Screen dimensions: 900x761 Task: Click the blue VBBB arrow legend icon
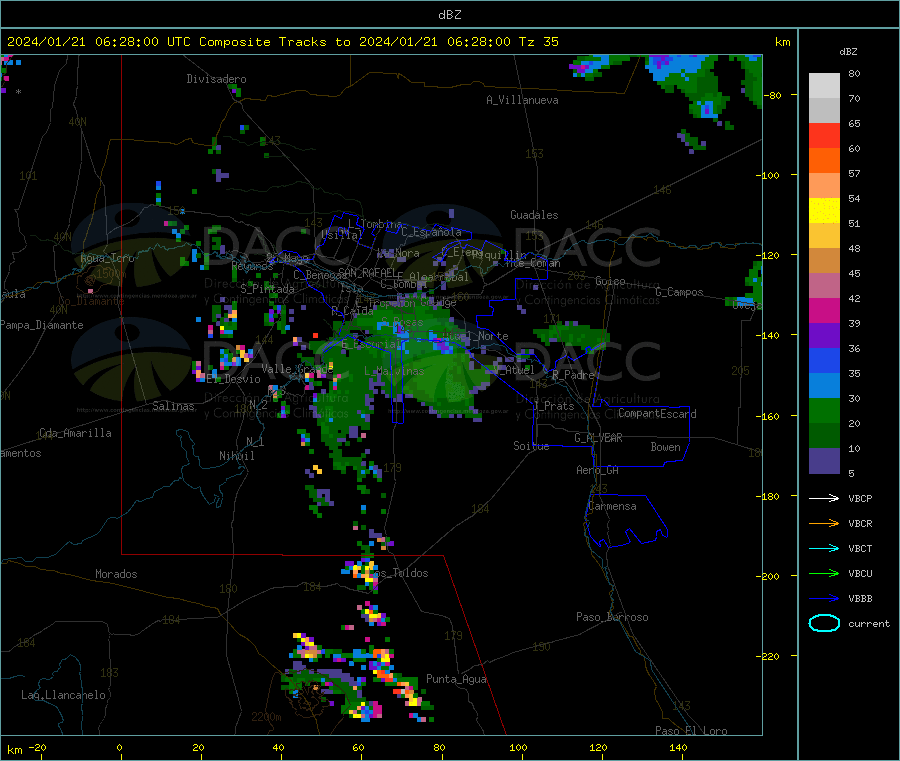(824, 599)
